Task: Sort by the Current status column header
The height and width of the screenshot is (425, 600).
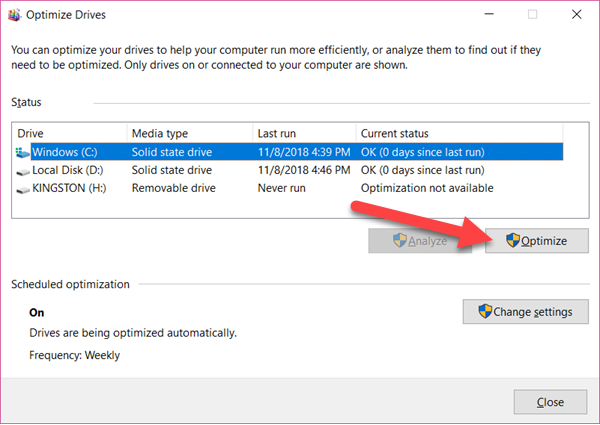Action: coord(460,133)
